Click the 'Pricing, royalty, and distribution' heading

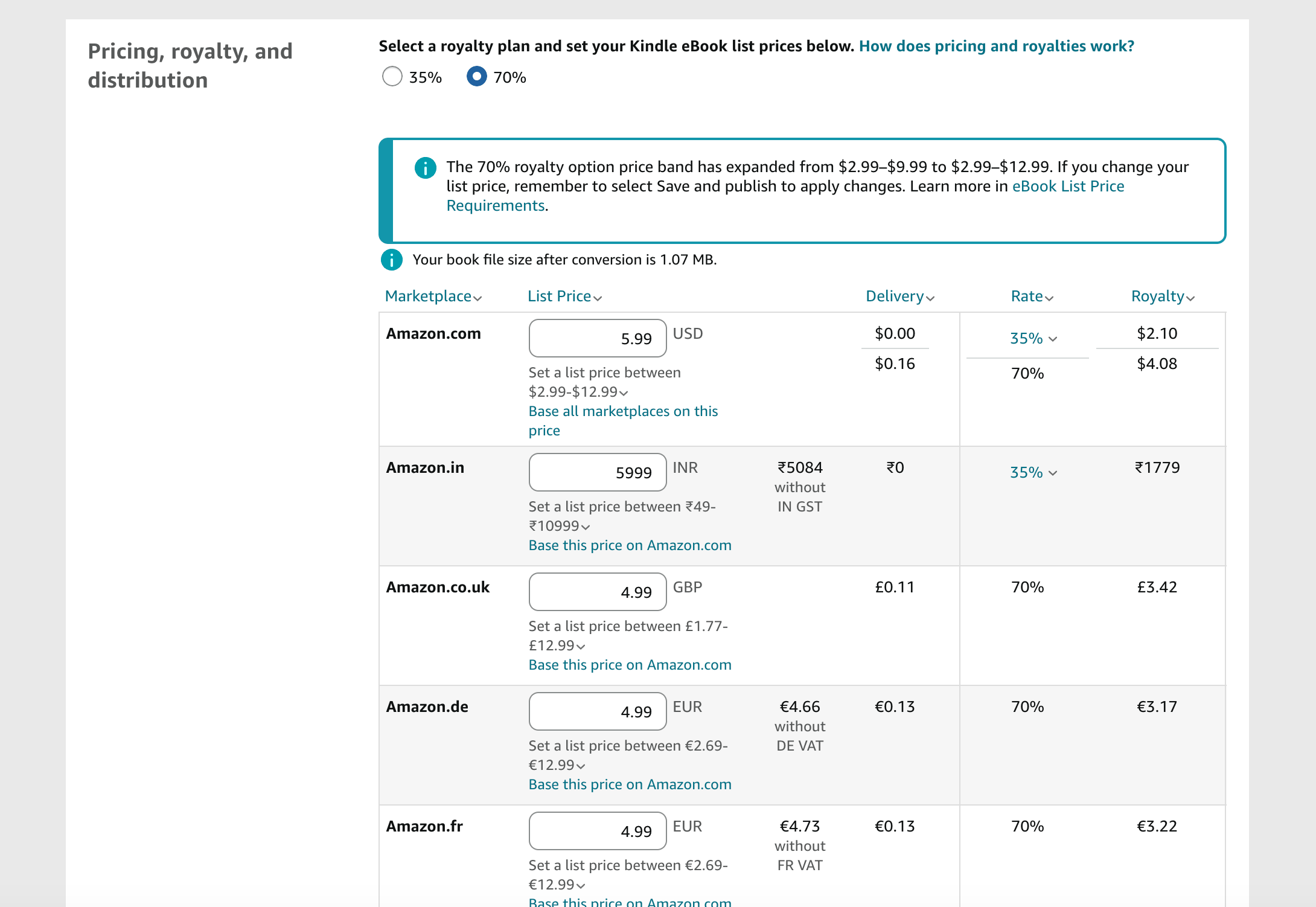click(190, 66)
